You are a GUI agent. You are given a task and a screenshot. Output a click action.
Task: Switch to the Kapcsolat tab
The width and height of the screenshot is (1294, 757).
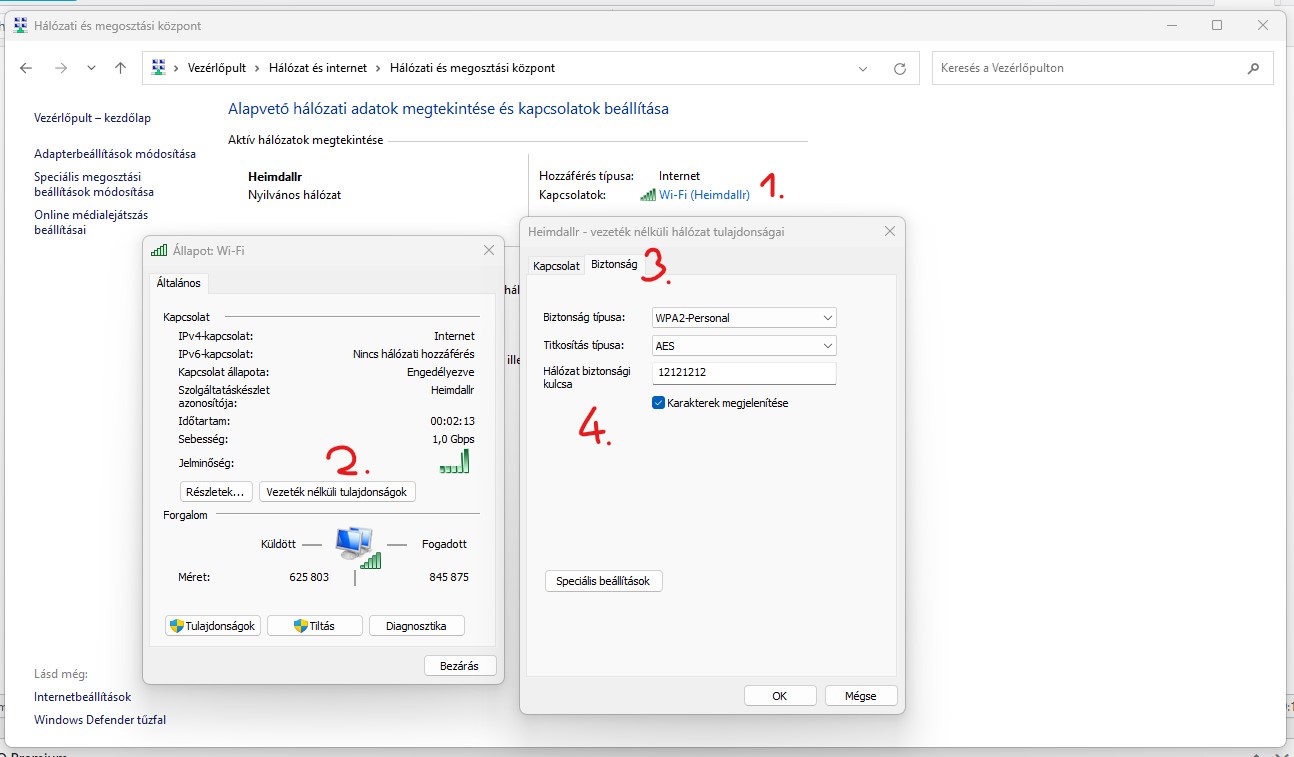pos(556,266)
